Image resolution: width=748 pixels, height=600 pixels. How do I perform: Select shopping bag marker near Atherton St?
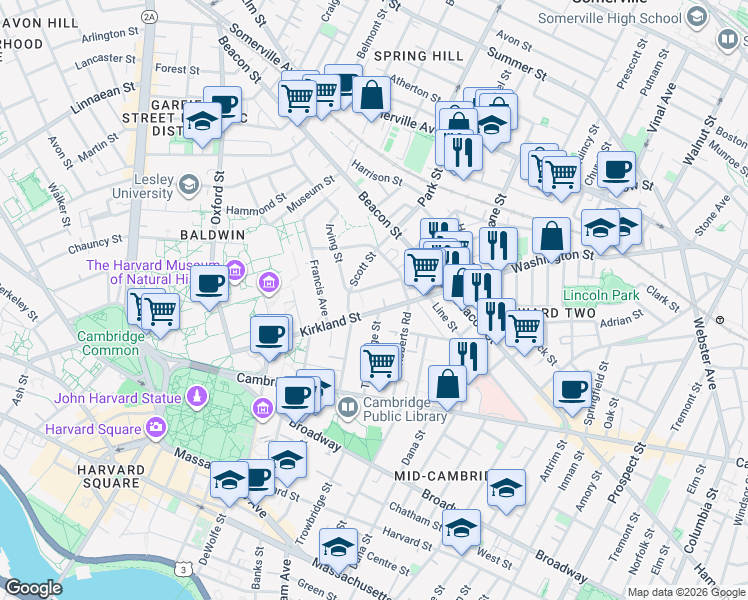(372, 95)
